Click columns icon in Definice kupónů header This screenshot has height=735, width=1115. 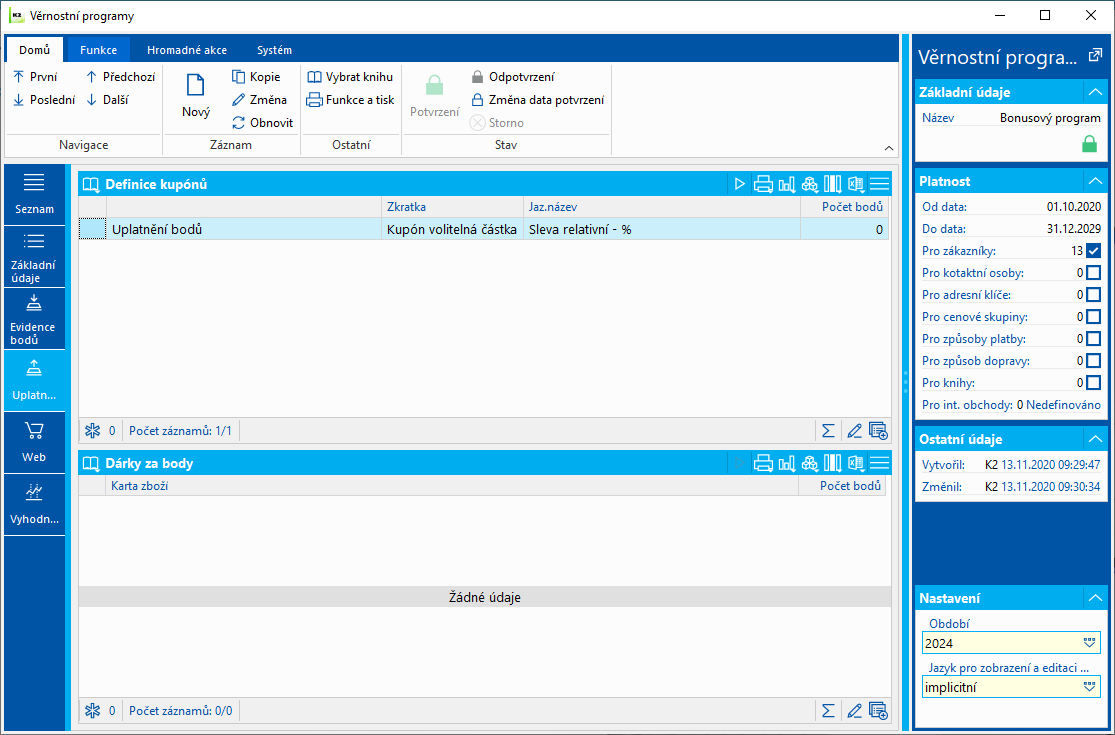[x=833, y=184]
